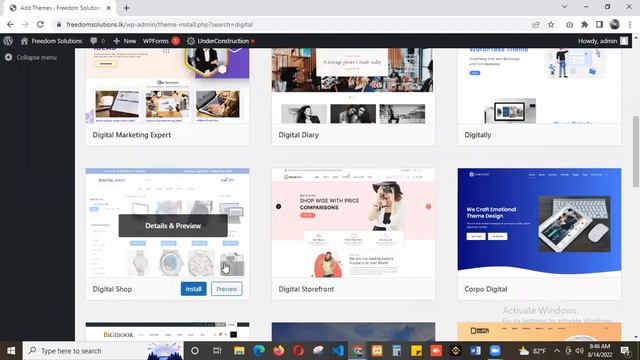Open Cortana from the taskbar
The width and height of the screenshot is (640, 360).
coord(195,351)
